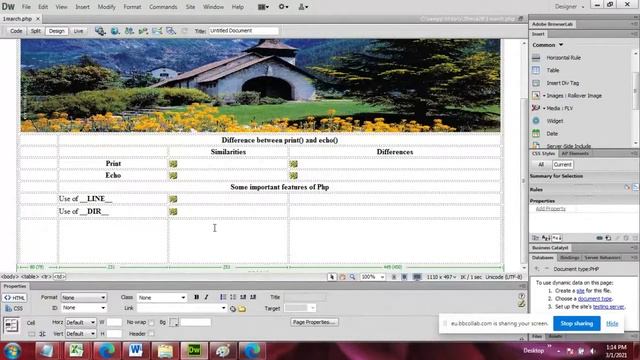Click the testing server link

tap(608, 307)
